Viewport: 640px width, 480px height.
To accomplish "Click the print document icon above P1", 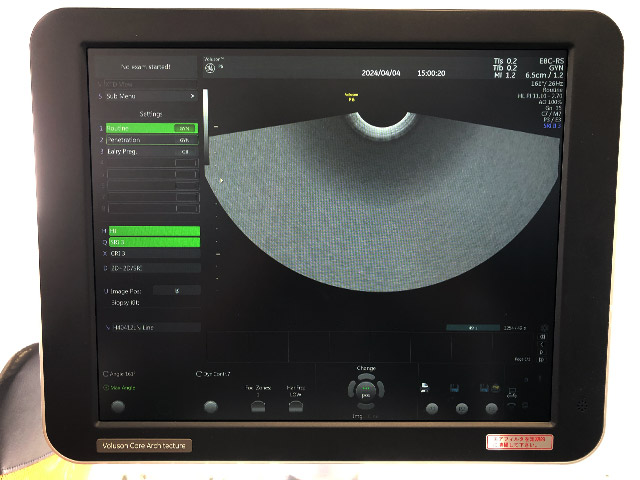I will coord(424,387).
